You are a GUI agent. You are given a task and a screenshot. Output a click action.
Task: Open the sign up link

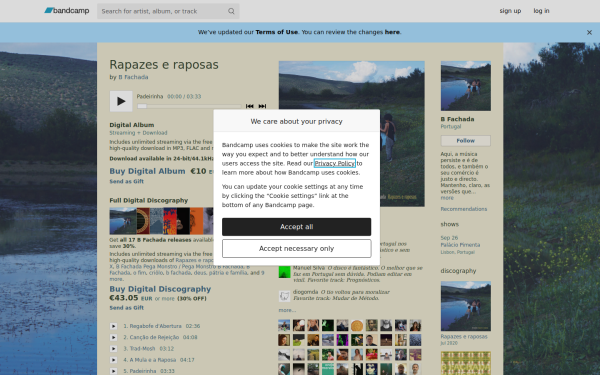[510, 11]
